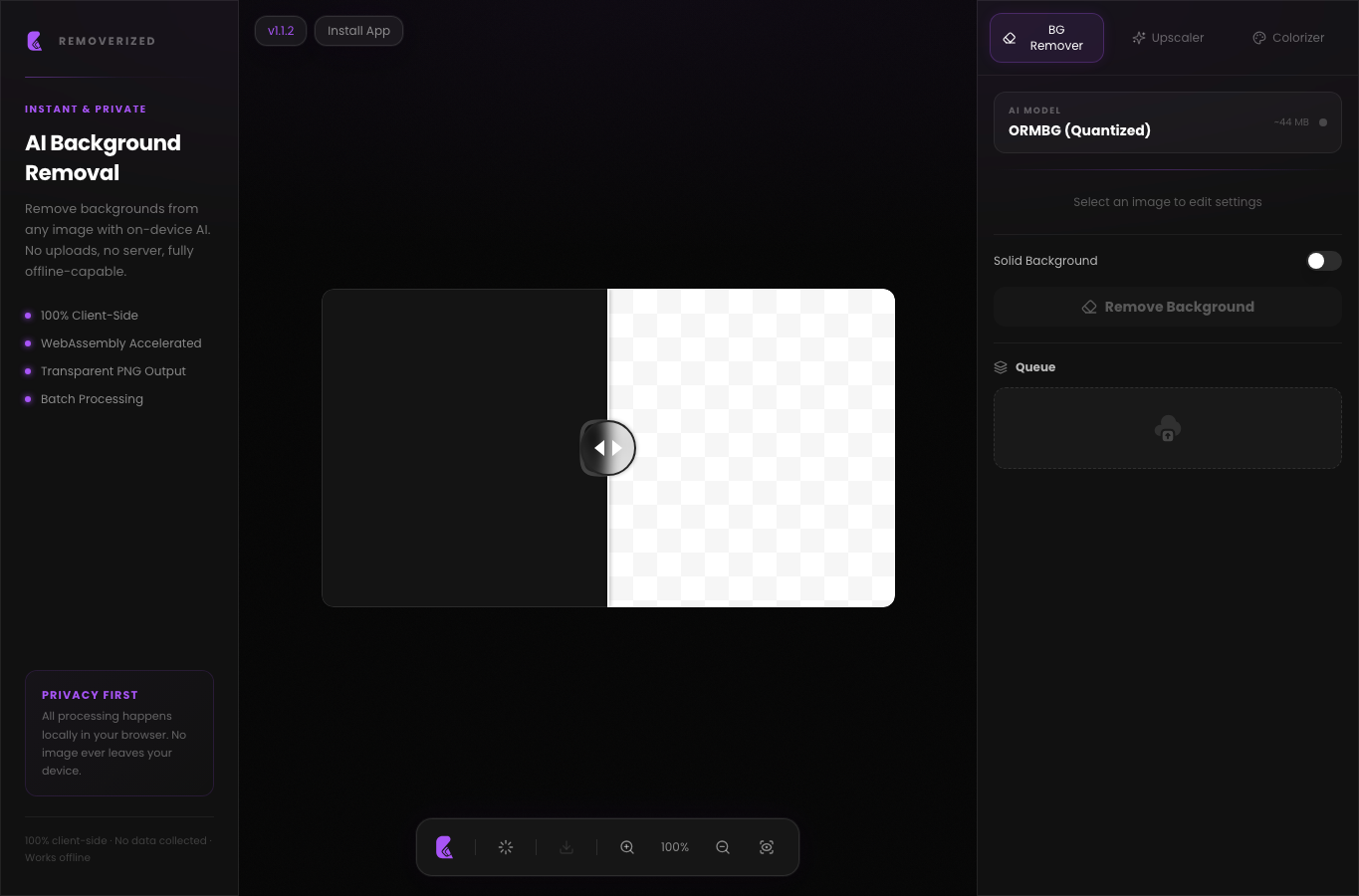Click the Remove Background button
Viewport: 1359px width, 896px height.
(x=1168, y=307)
